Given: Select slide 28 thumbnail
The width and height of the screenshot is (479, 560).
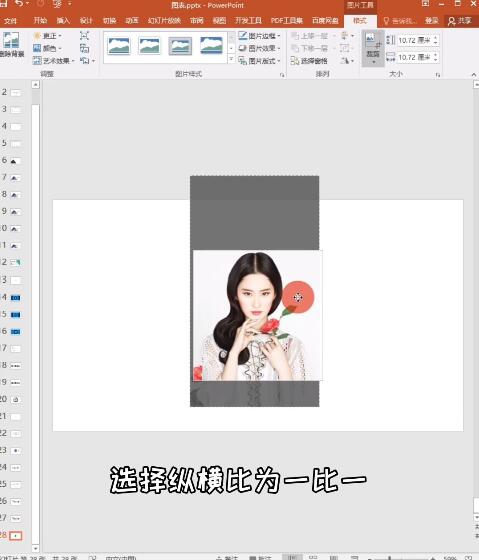Looking at the screenshot, I should pyautogui.click(x=16, y=536).
